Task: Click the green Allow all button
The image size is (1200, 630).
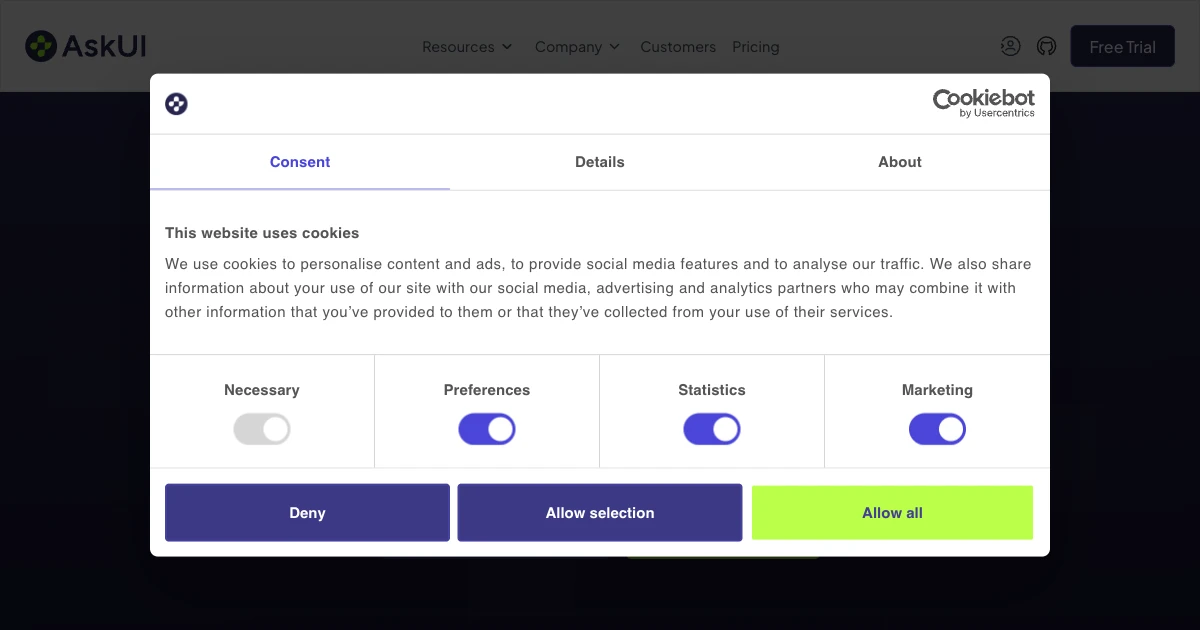Action: (x=892, y=513)
